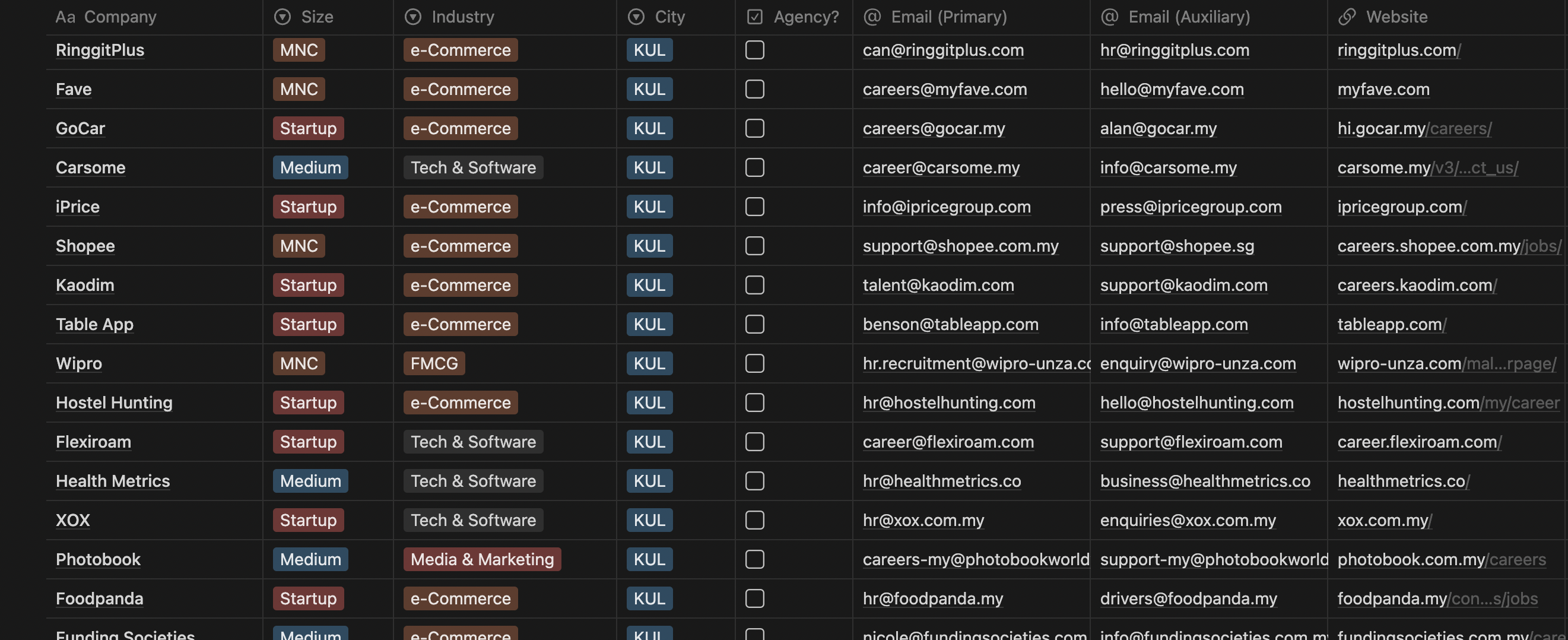
Task: Click the Size column select icon
Action: point(283,17)
